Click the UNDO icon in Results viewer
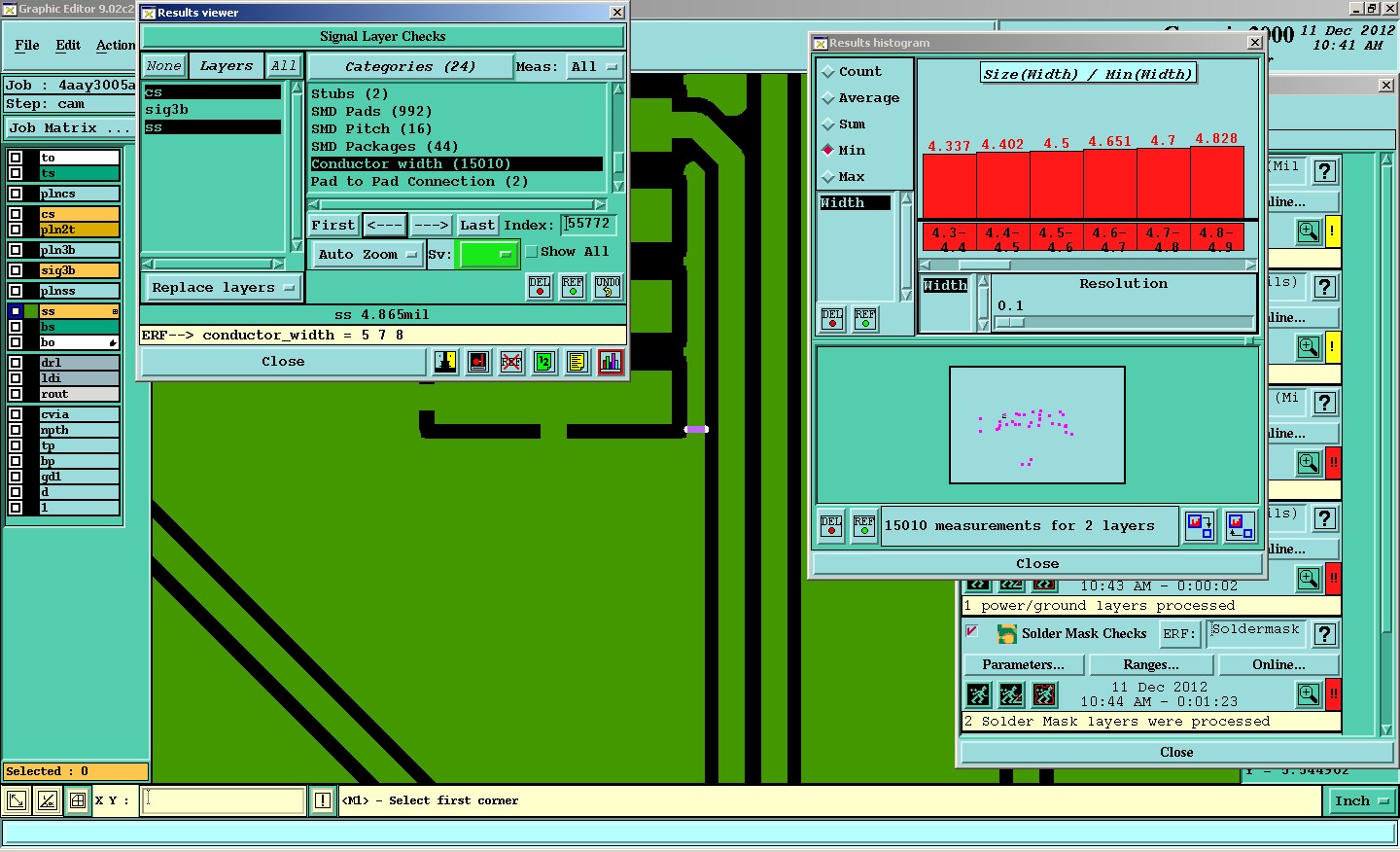1400x852 pixels. 608,287
